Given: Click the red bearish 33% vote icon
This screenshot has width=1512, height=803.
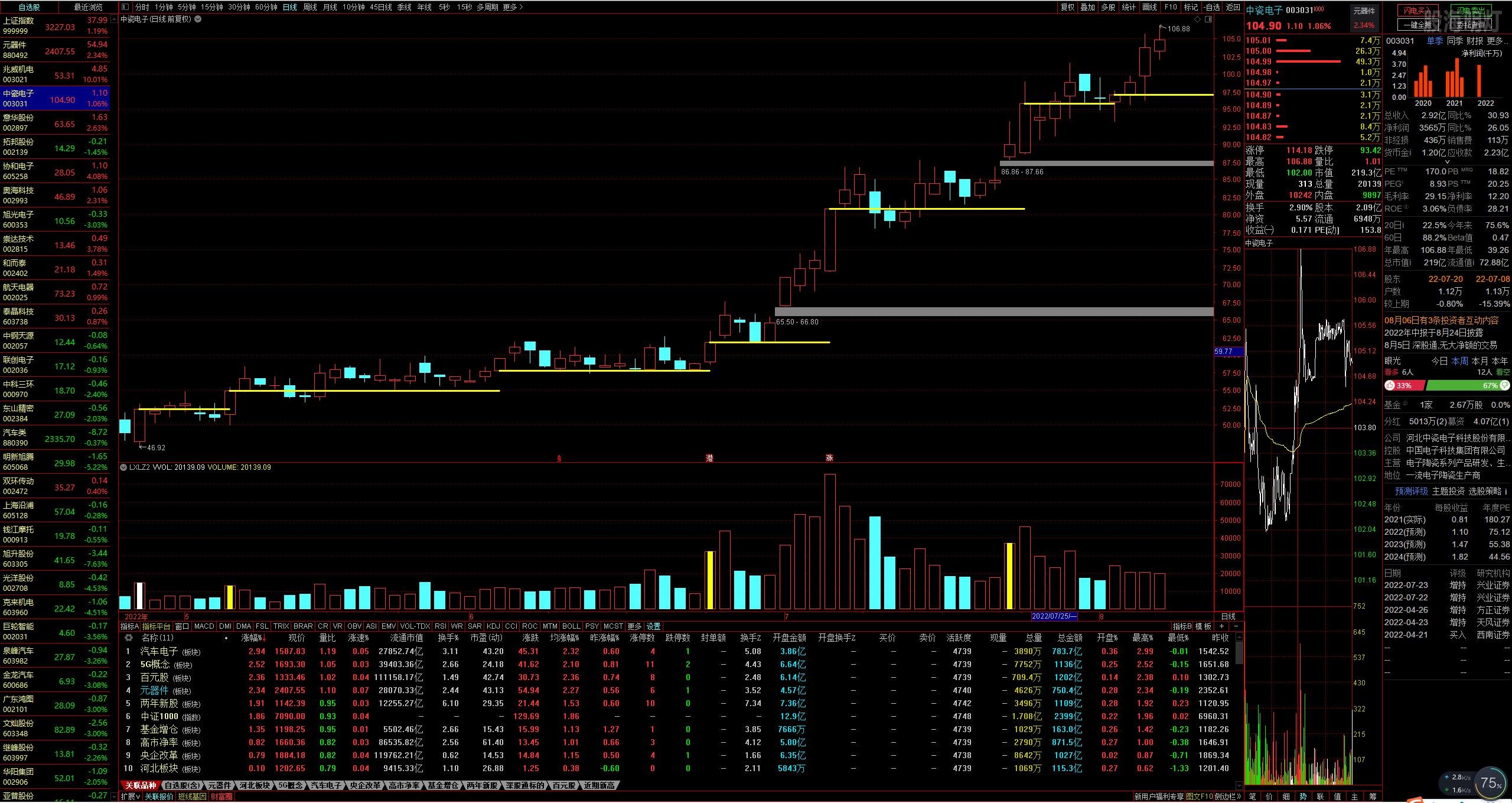Looking at the screenshot, I should (1390, 386).
